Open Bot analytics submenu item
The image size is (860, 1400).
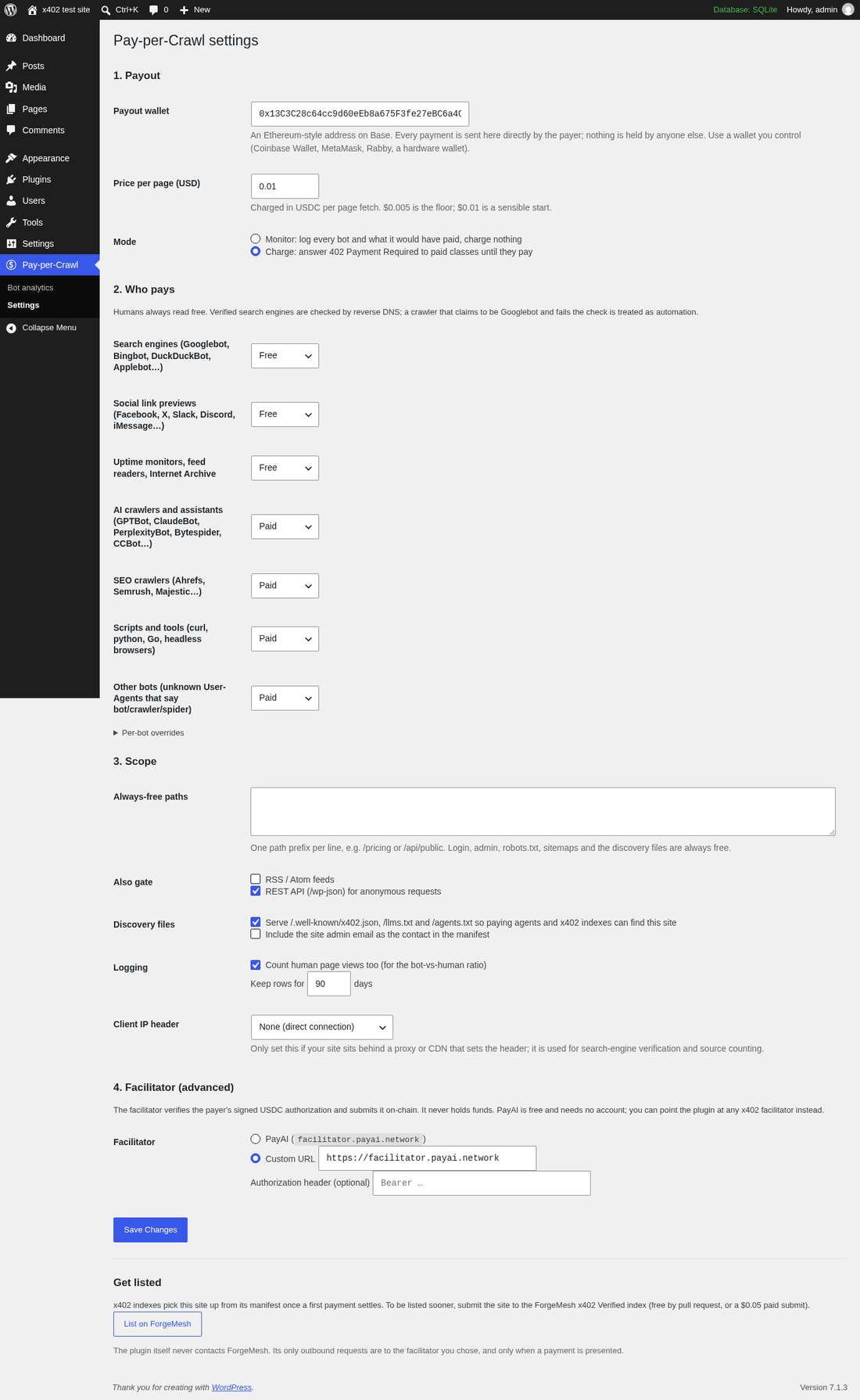(x=30, y=288)
